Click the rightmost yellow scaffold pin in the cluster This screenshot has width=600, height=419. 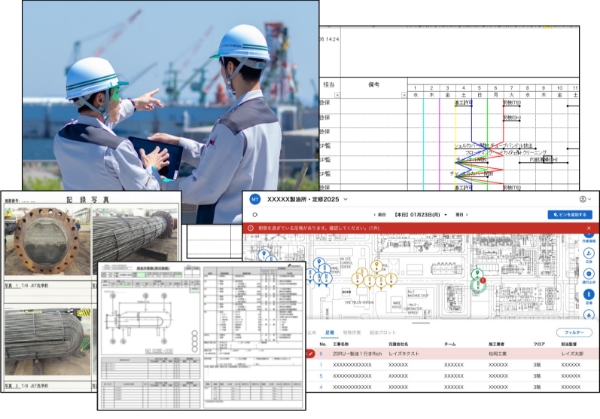click(x=391, y=279)
